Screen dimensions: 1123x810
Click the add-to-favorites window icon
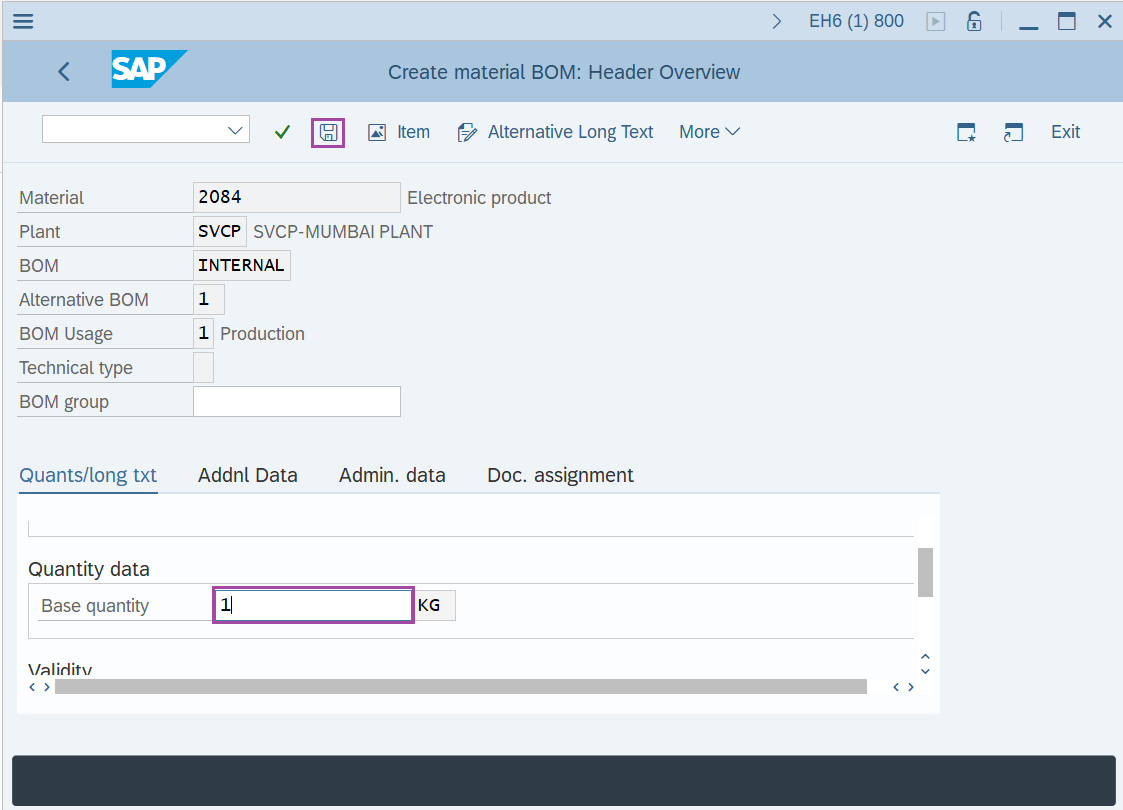[965, 131]
